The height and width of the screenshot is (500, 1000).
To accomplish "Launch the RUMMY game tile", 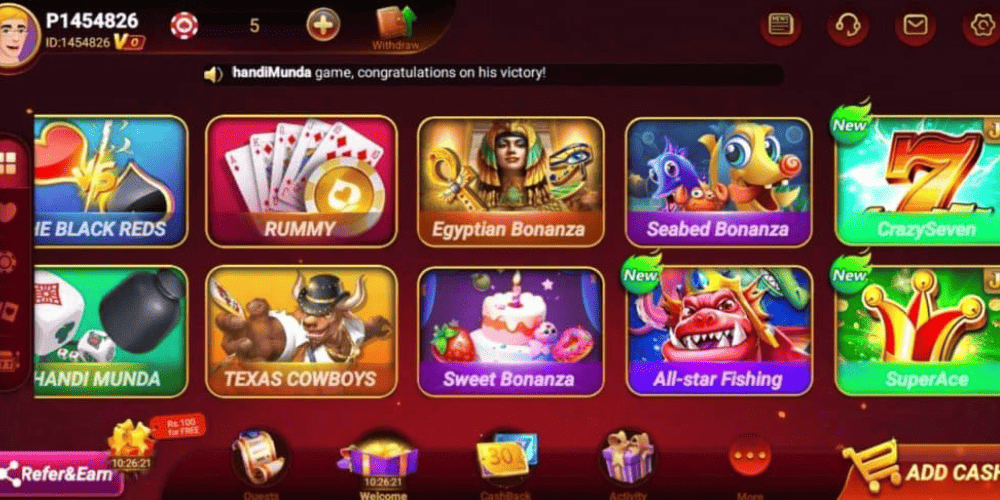I will [x=301, y=181].
